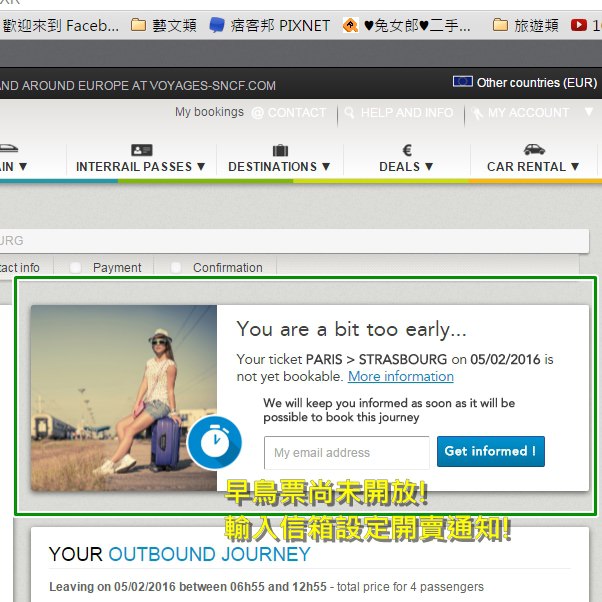Change country via Other countries (EUR)
602x602 pixels.
coord(536,83)
